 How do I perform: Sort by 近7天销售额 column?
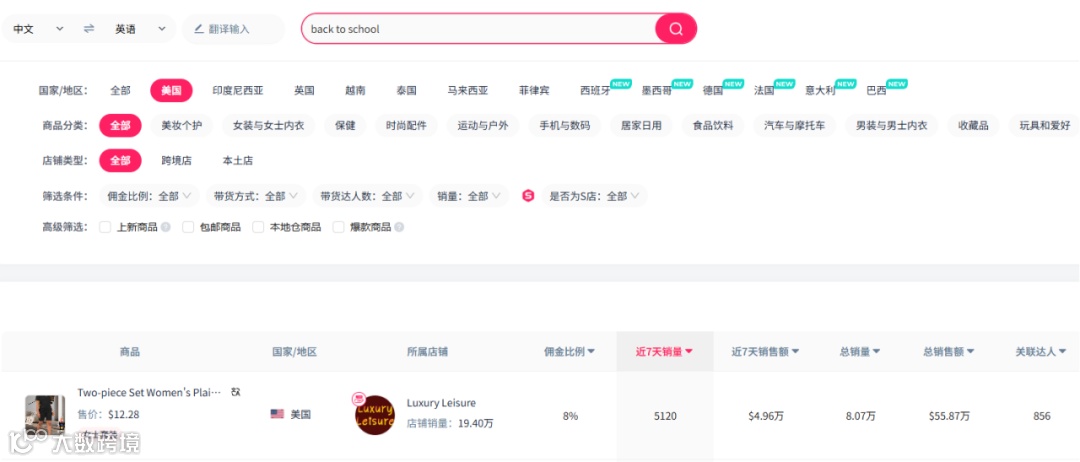[x=765, y=352]
